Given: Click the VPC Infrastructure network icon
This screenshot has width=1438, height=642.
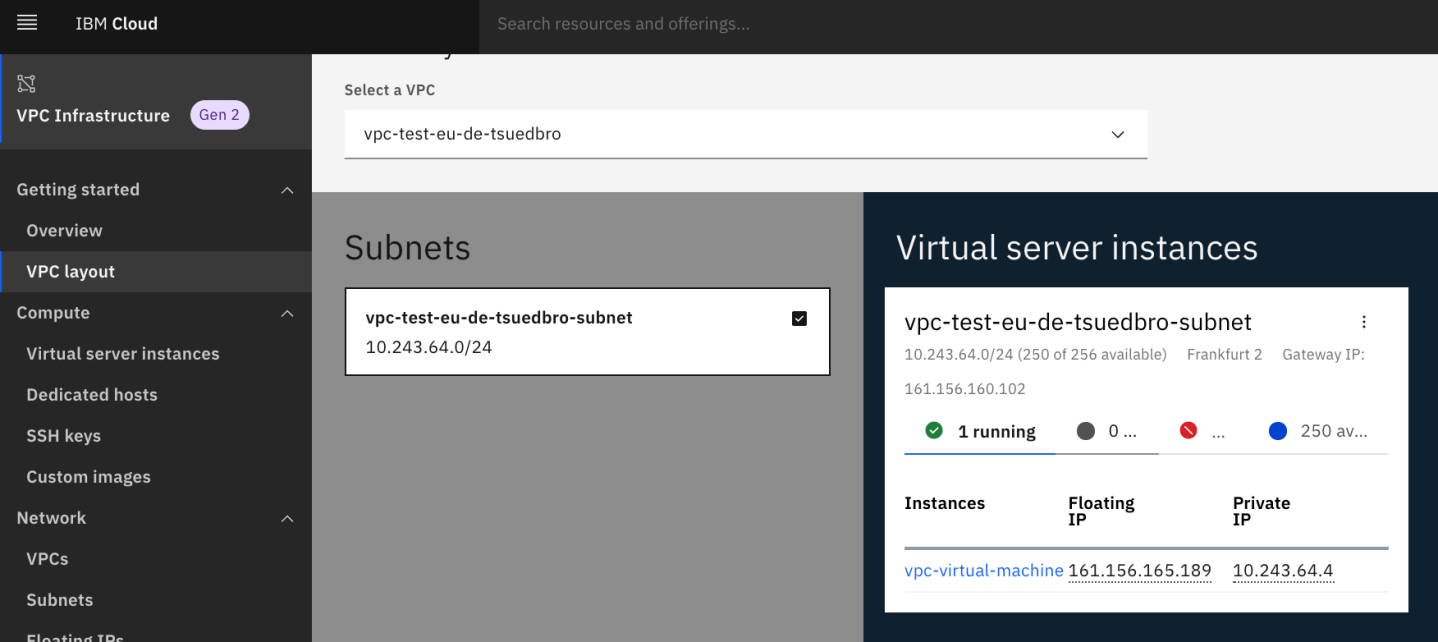Looking at the screenshot, I should tap(26, 84).
